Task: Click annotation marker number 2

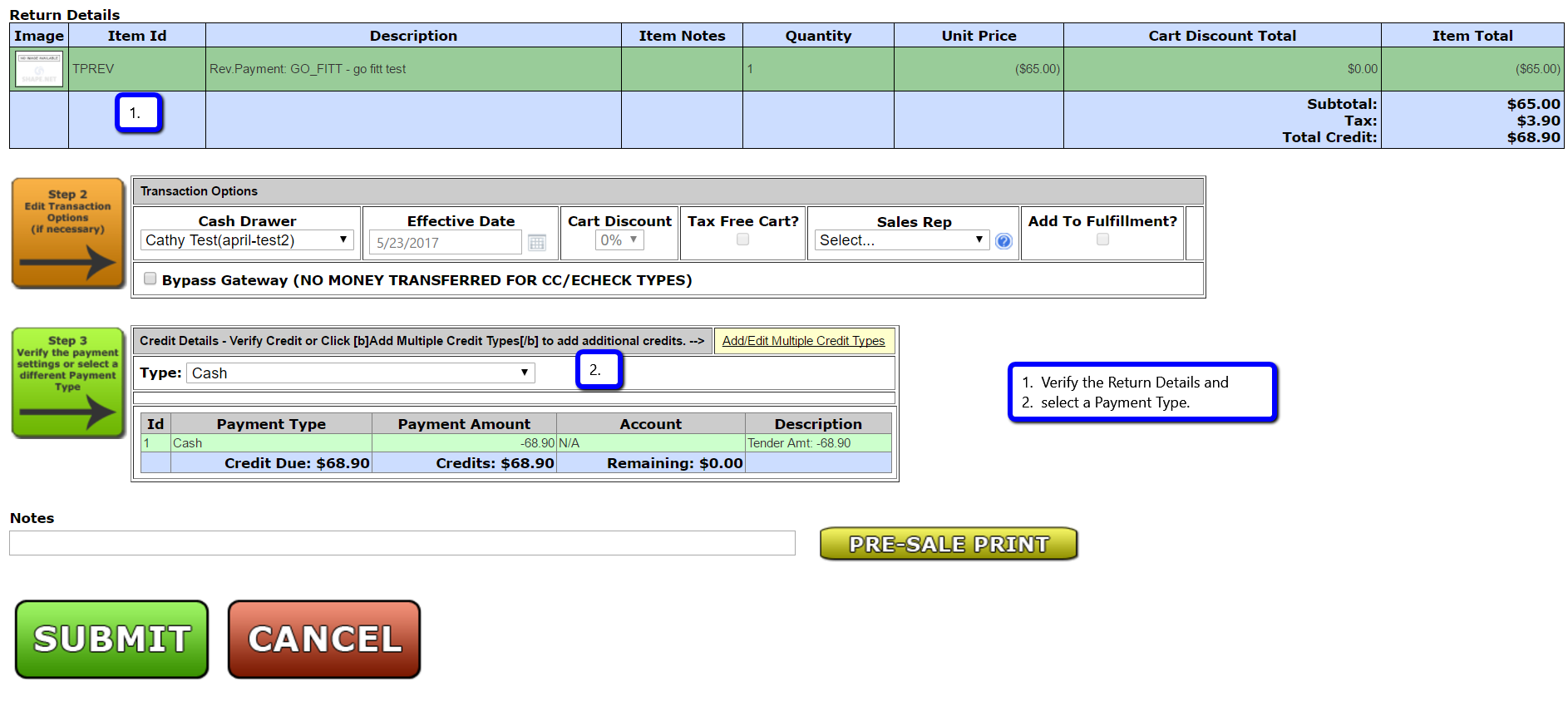Action: (x=599, y=370)
